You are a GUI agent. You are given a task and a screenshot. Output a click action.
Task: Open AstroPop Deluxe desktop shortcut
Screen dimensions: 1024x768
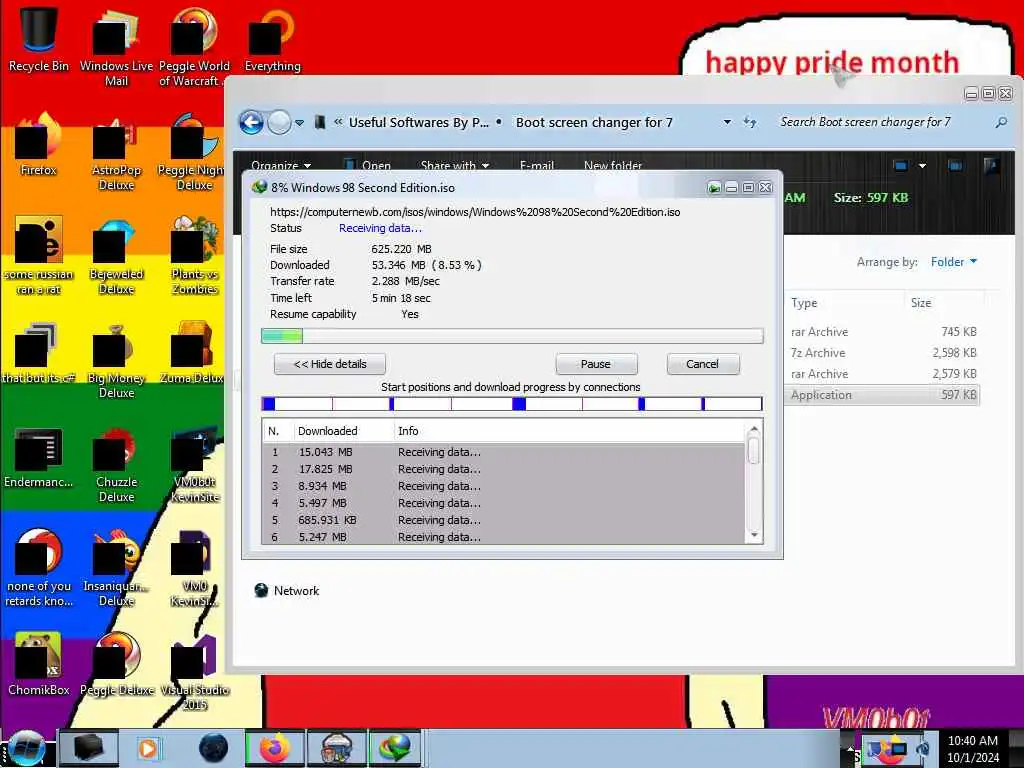coord(116,152)
